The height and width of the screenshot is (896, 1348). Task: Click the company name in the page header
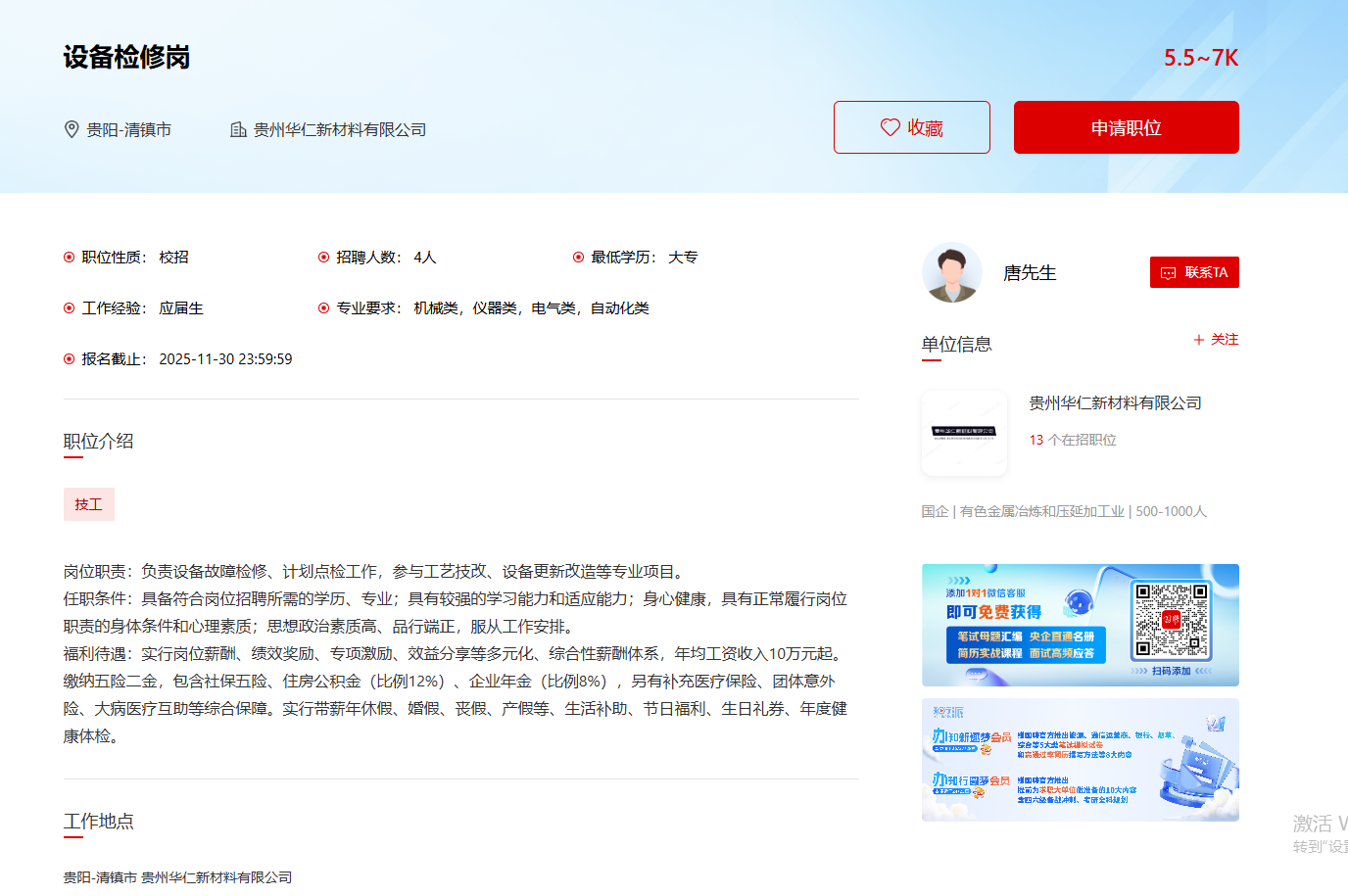[340, 129]
